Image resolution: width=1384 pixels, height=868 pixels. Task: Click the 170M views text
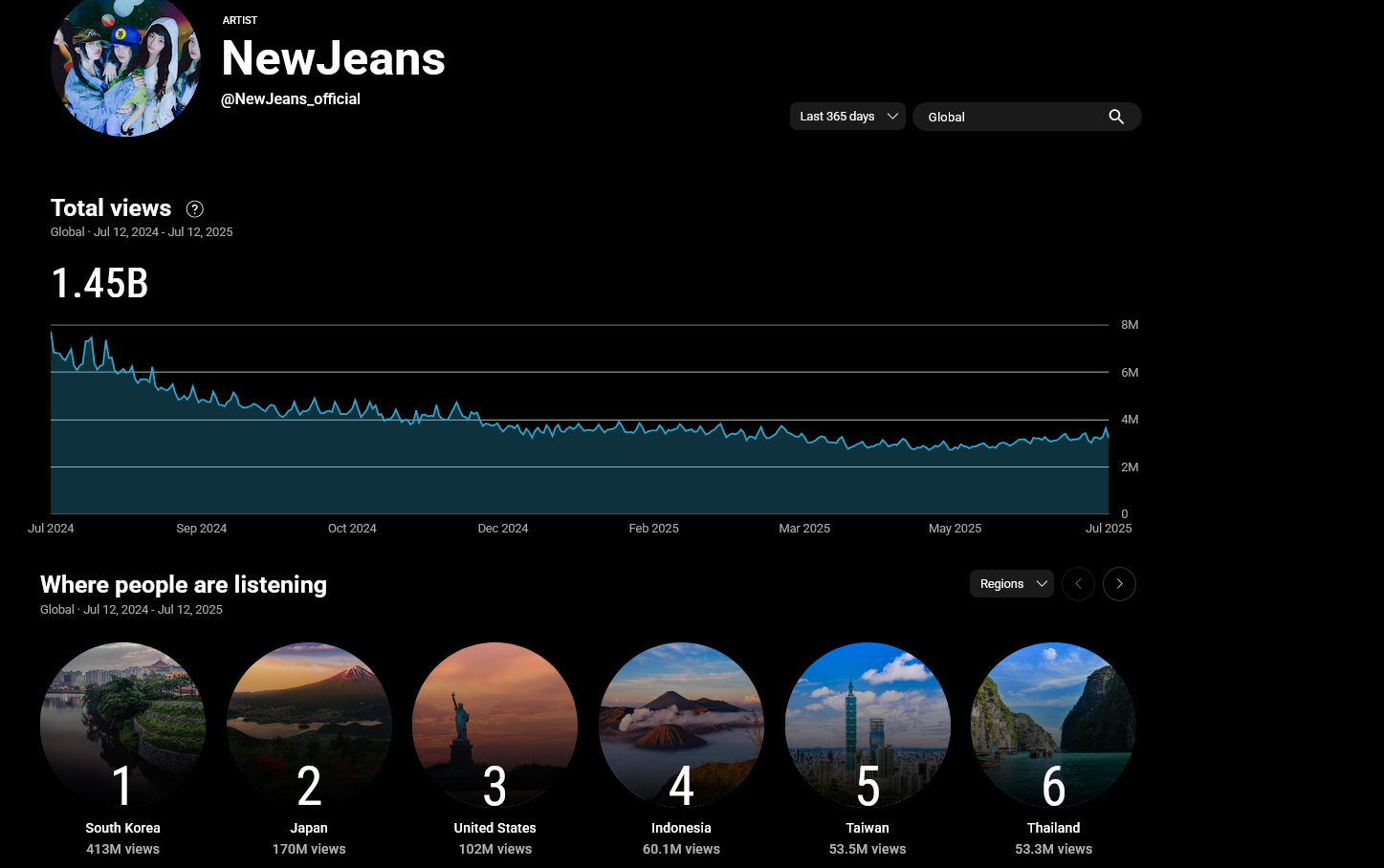(x=309, y=849)
